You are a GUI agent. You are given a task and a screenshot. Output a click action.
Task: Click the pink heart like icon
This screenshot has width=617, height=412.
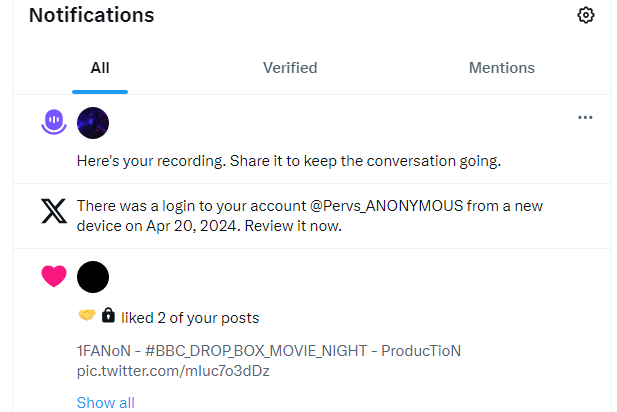click(54, 276)
